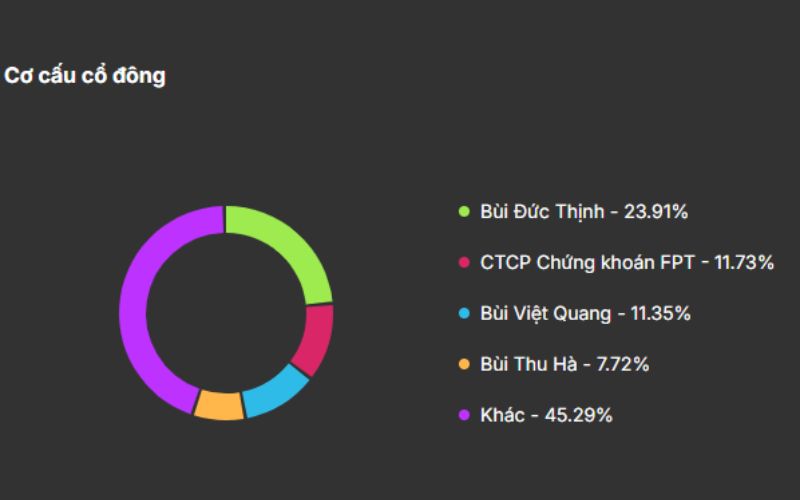This screenshot has width=800, height=500.
Task: Click the Cơ cấu cổ đông heading
Action: tap(85, 76)
